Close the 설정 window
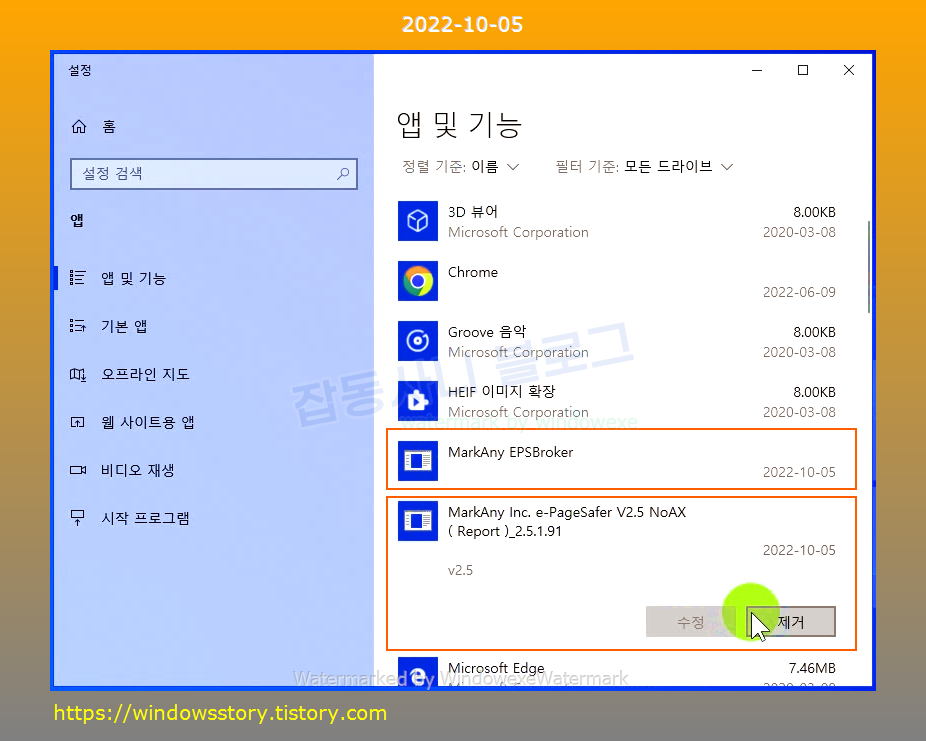Screen dimensions: 926x741 [x=849, y=70]
